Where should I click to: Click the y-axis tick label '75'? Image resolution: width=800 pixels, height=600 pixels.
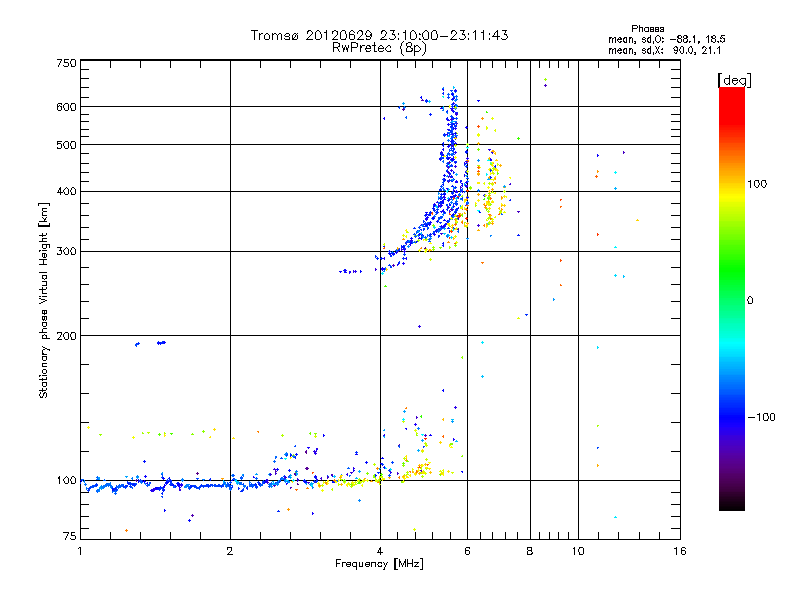click(70, 536)
